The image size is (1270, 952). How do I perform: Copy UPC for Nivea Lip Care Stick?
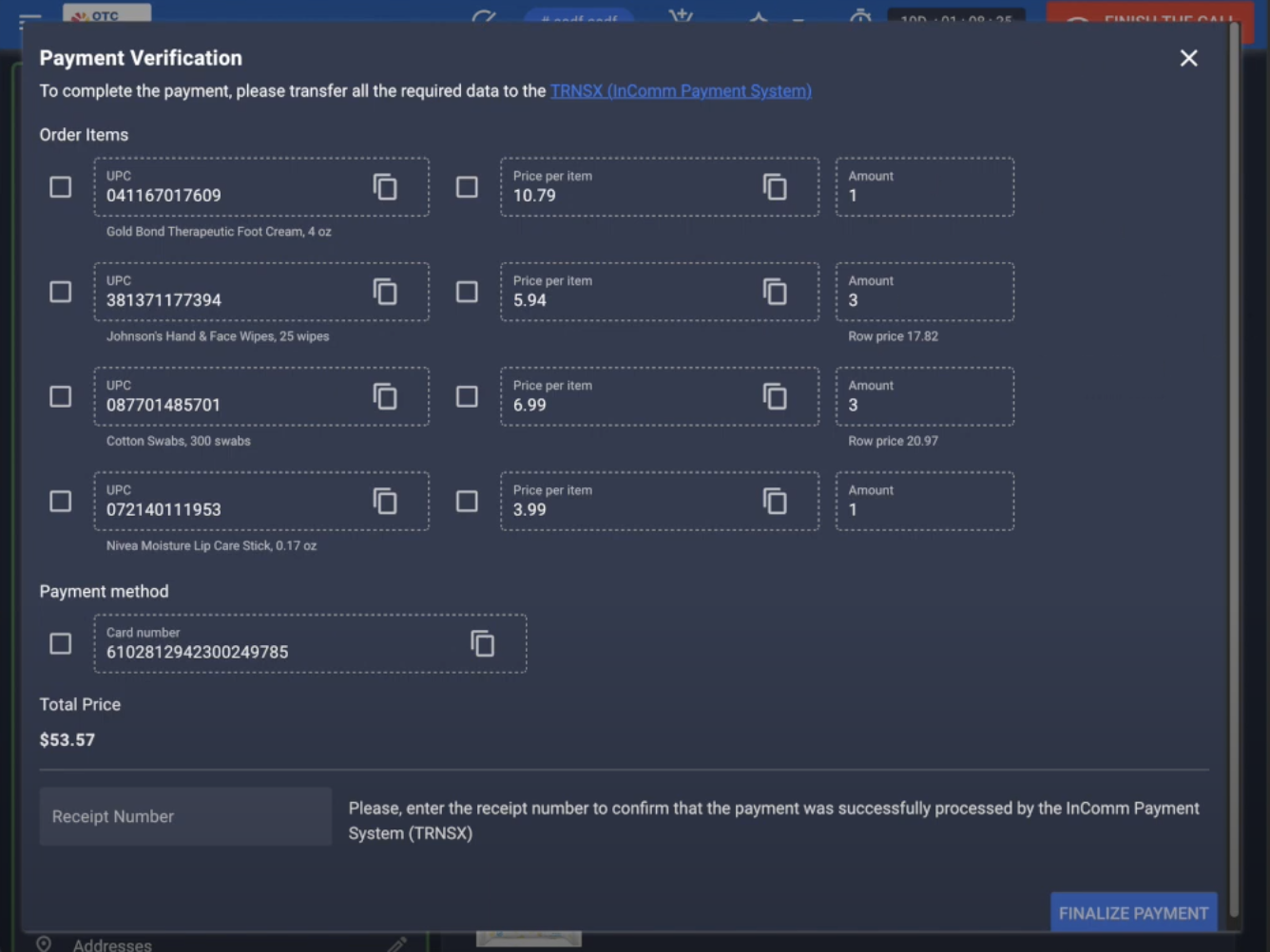pyautogui.click(x=385, y=501)
